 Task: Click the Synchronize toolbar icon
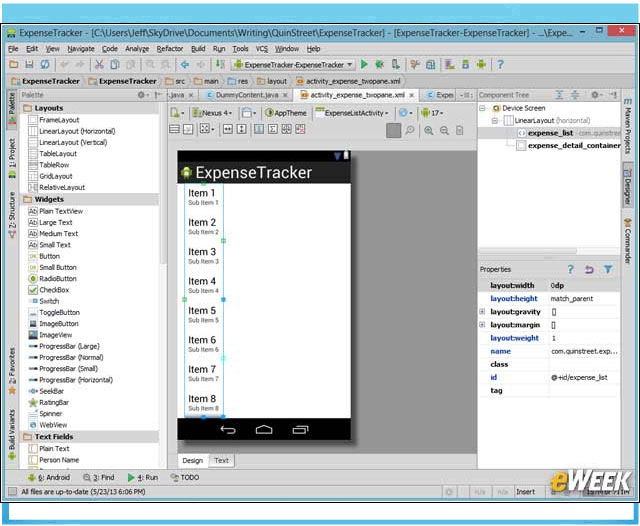click(x=44, y=64)
